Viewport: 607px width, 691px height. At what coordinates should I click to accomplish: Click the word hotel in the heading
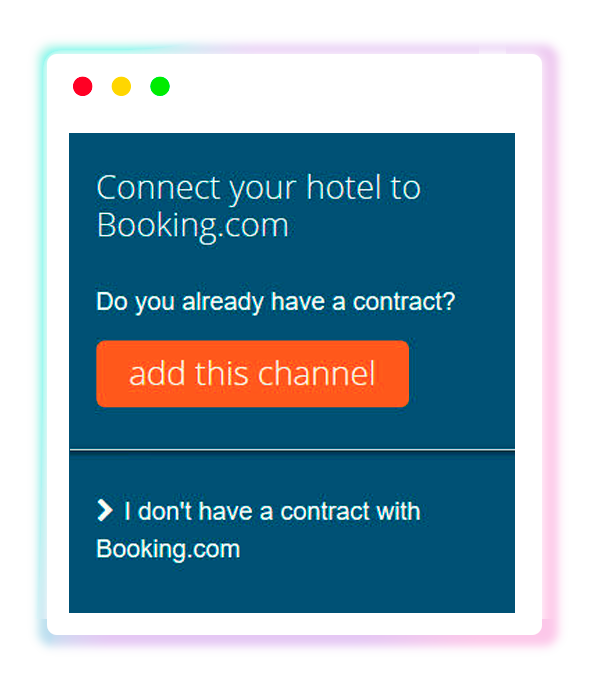[343, 187]
